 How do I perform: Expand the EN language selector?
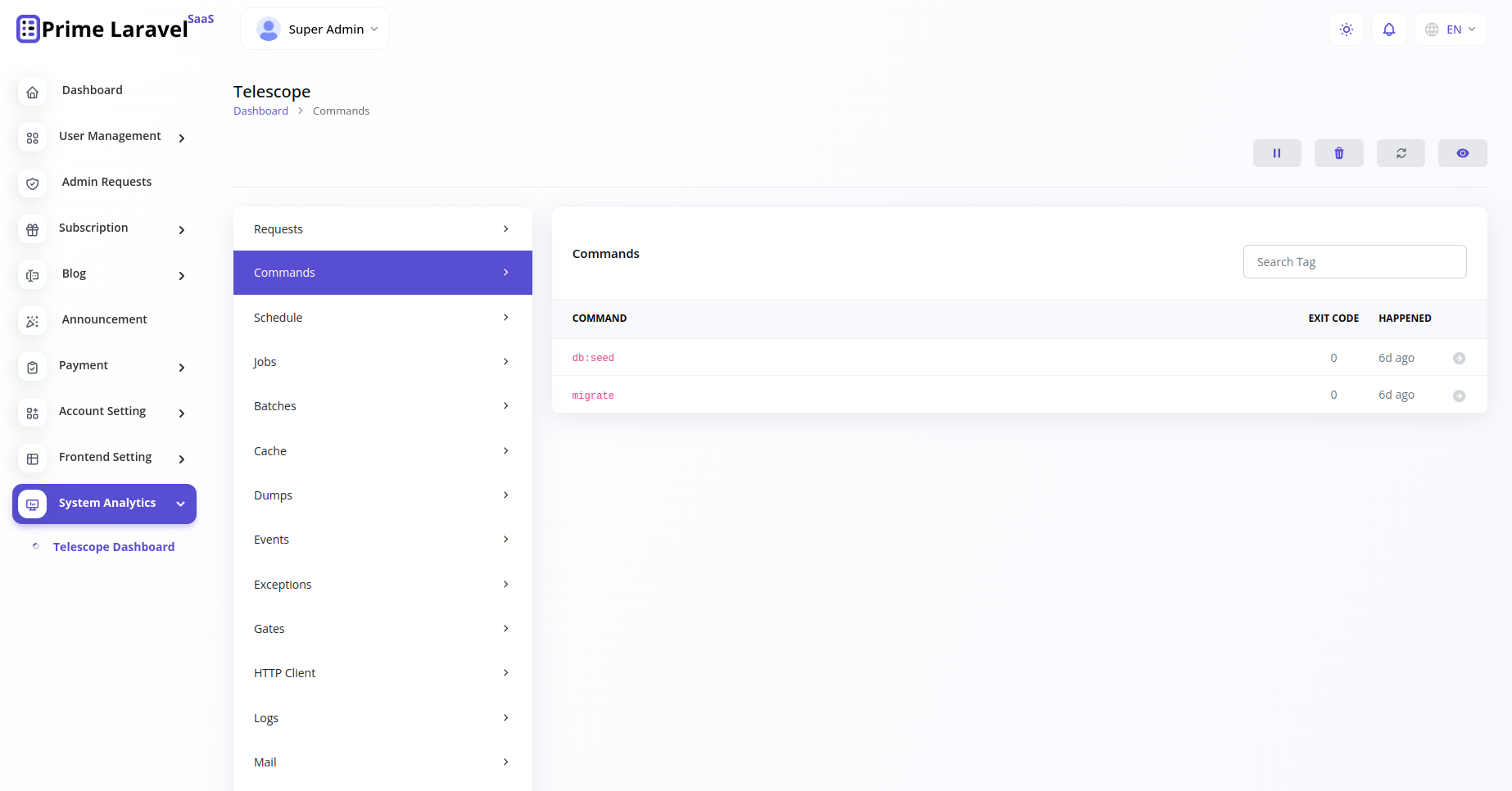tap(1450, 29)
